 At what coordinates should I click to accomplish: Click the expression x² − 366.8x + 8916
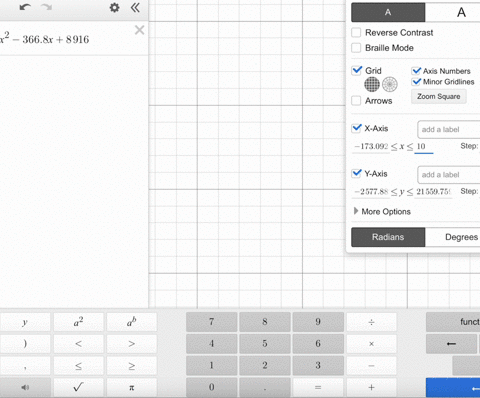[45, 39]
